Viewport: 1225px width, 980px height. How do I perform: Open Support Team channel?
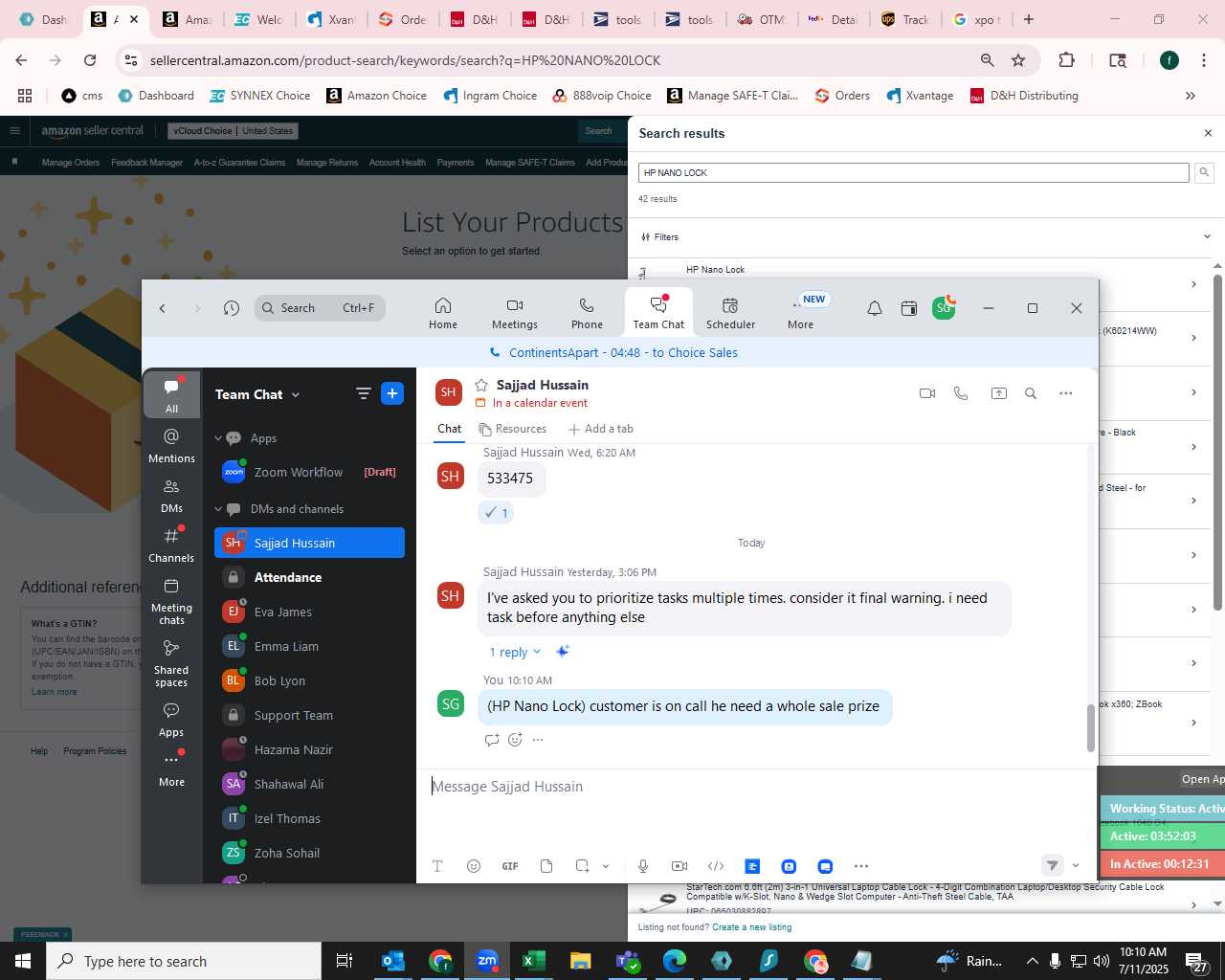[309, 715]
